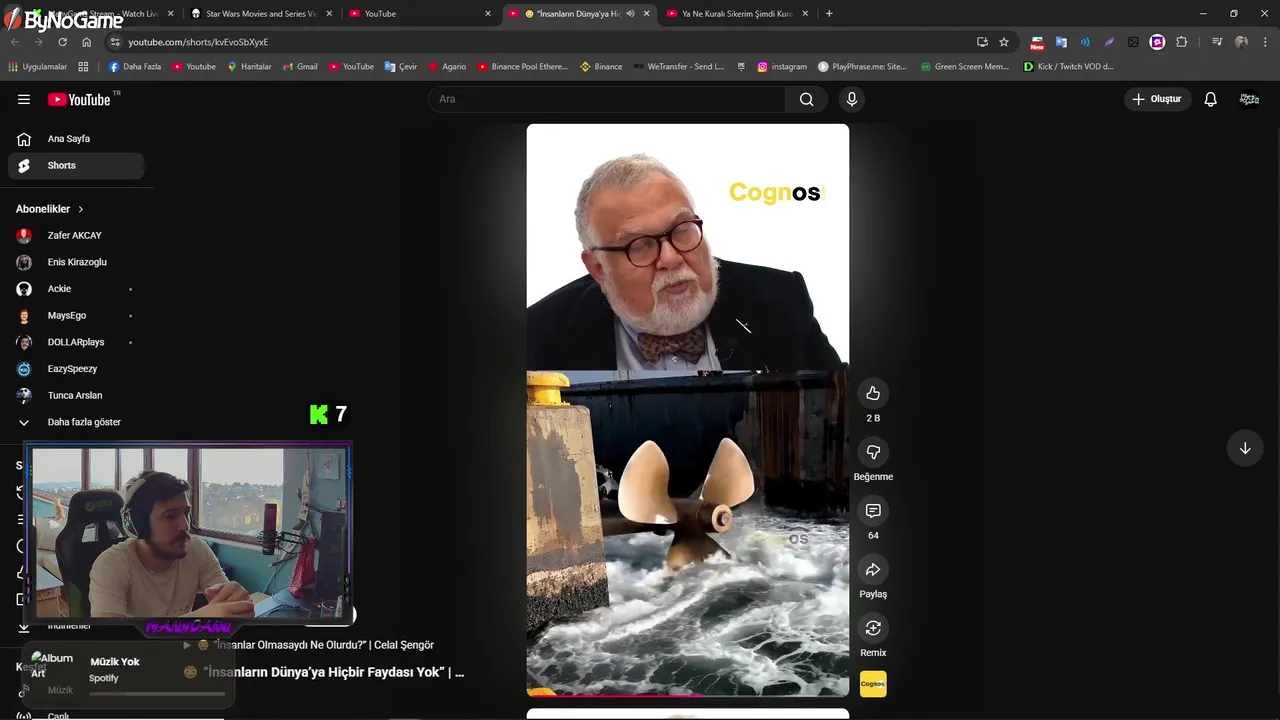1280x720 pixels.
Task: Click the address bar URL
Action: pyautogui.click(x=198, y=42)
